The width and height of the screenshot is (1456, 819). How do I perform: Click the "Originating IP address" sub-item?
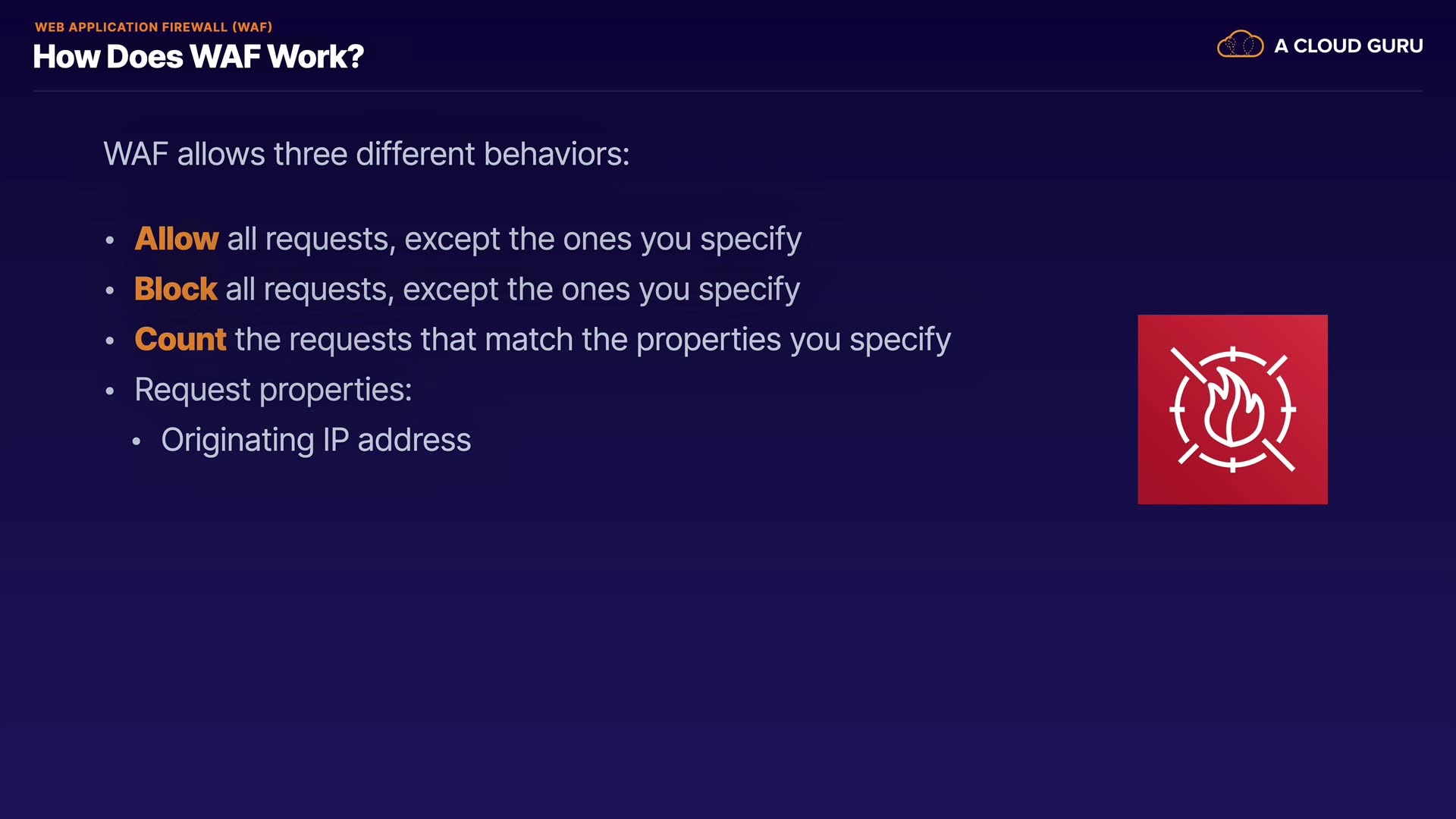click(315, 440)
